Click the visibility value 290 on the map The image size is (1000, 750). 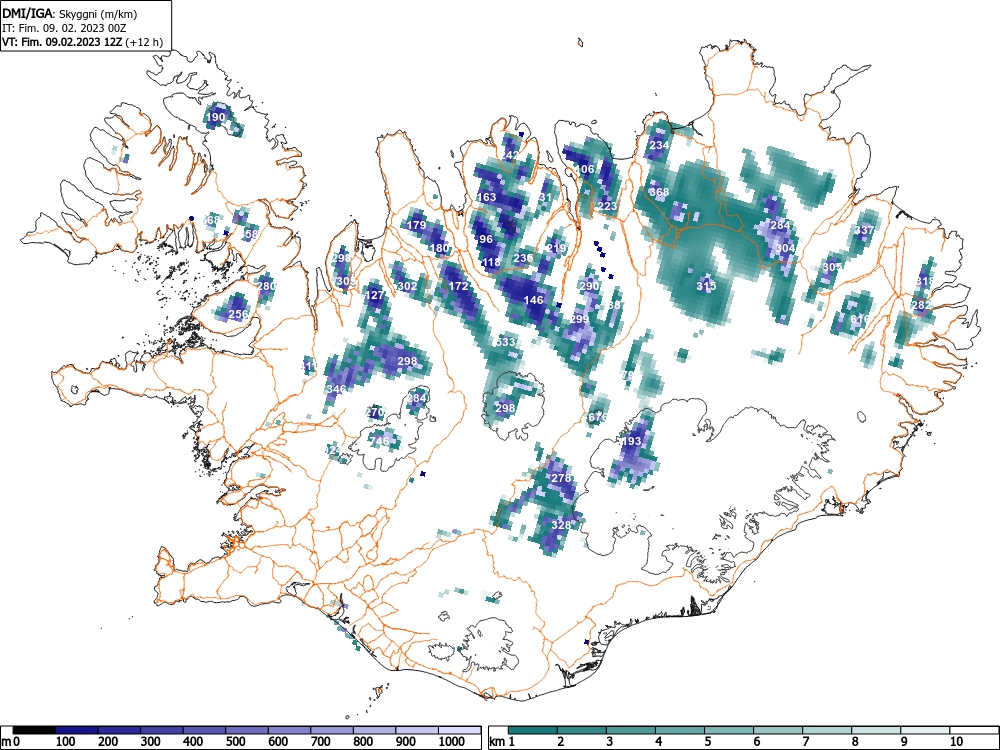[x=589, y=286]
